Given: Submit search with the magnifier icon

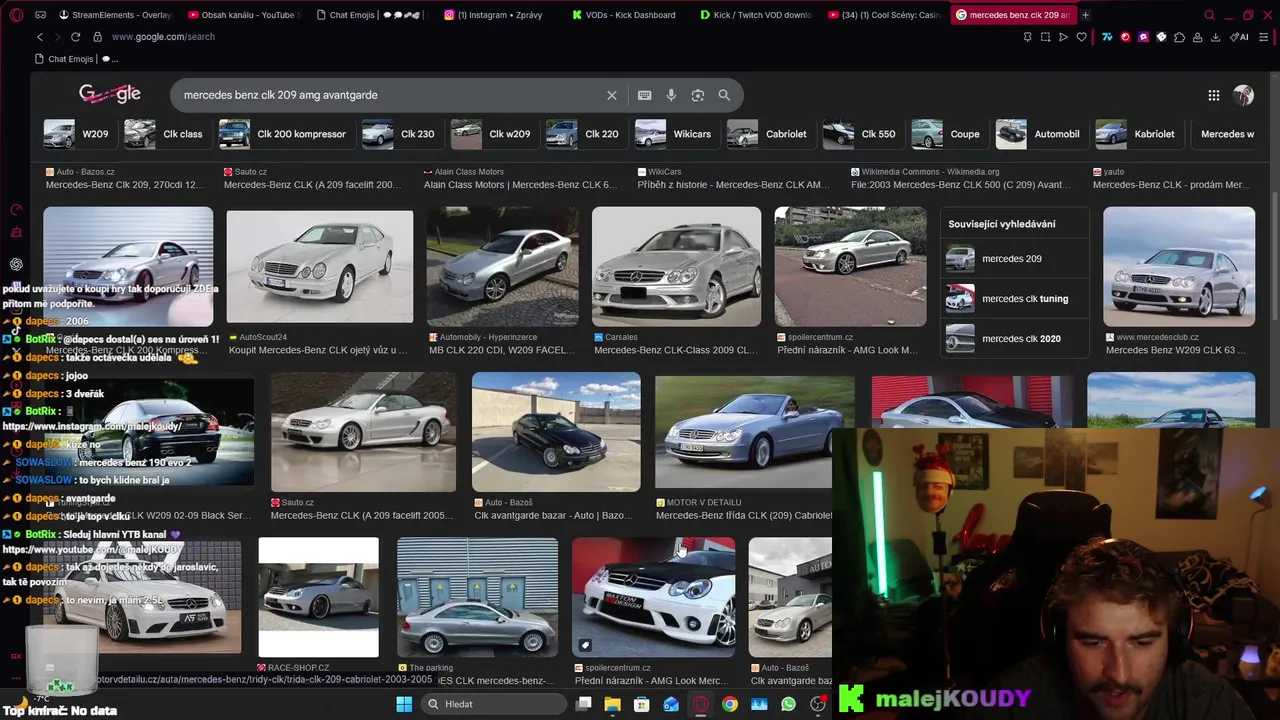Looking at the screenshot, I should (724, 95).
